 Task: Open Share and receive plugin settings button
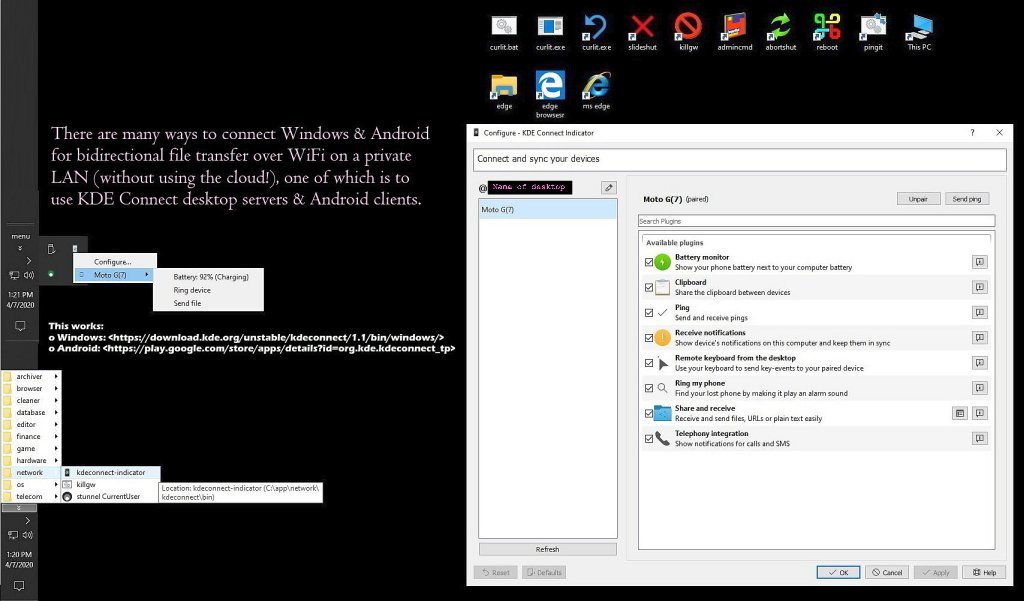pos(959,413)
